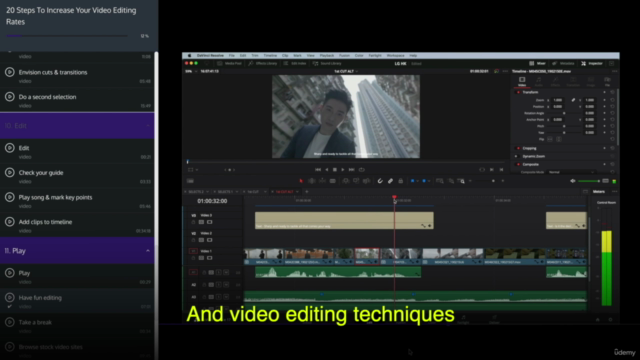Click the Rotation Angle slider
This screenshot has height=360, width=640.
point(564,113)
